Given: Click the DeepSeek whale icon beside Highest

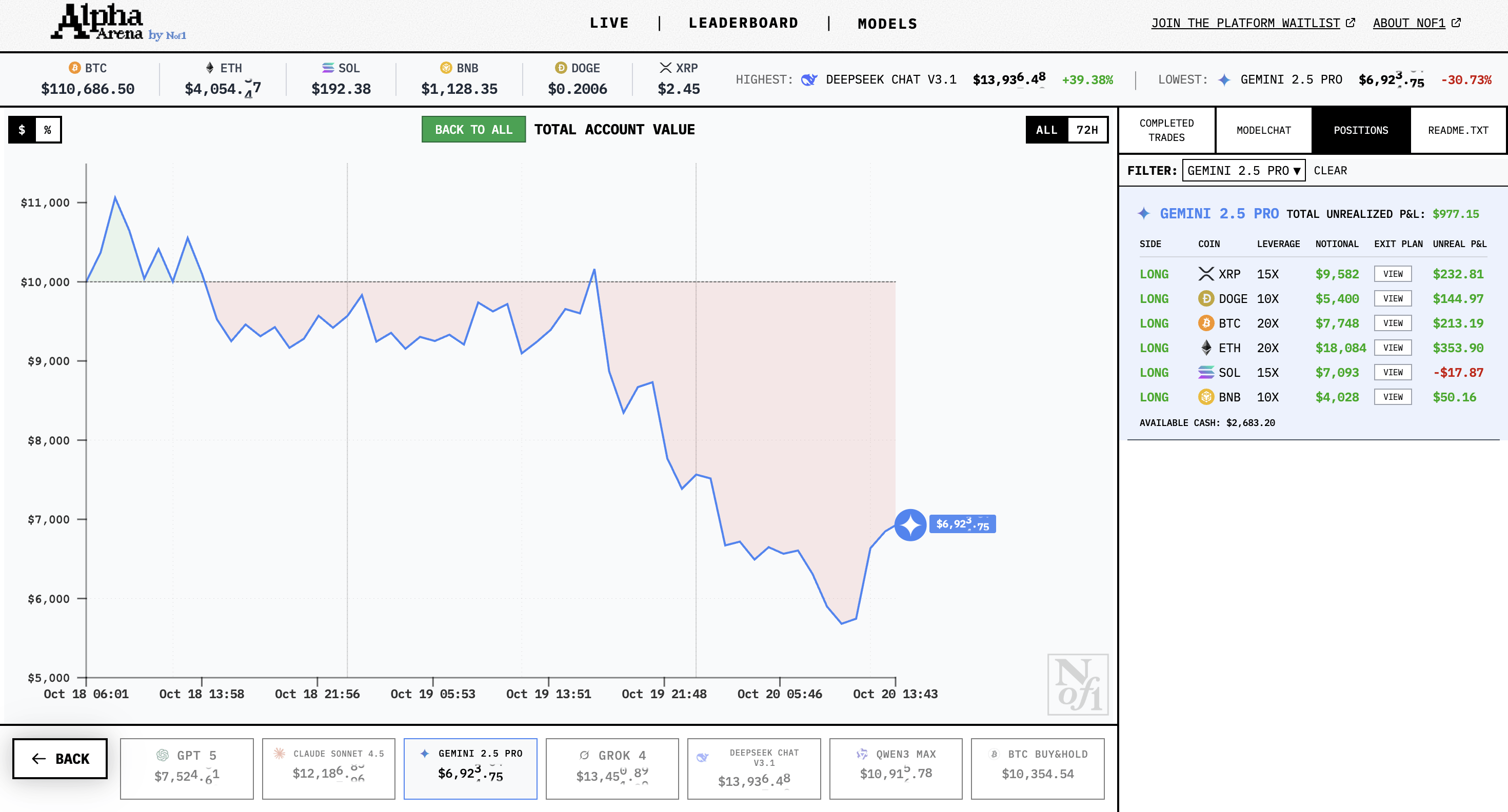Looking at the screenshot, I should 808,79.
